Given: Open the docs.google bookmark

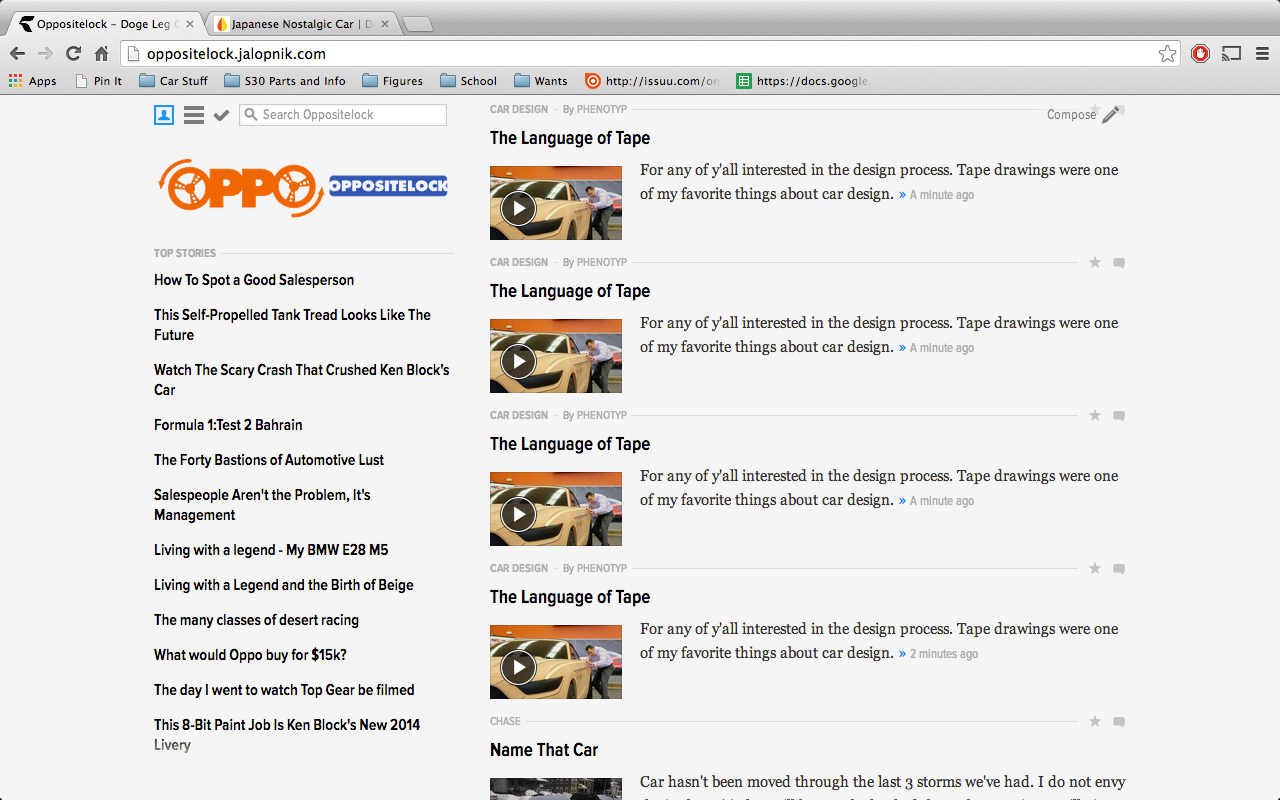Looking at the screenshot, I should point(802,81).
